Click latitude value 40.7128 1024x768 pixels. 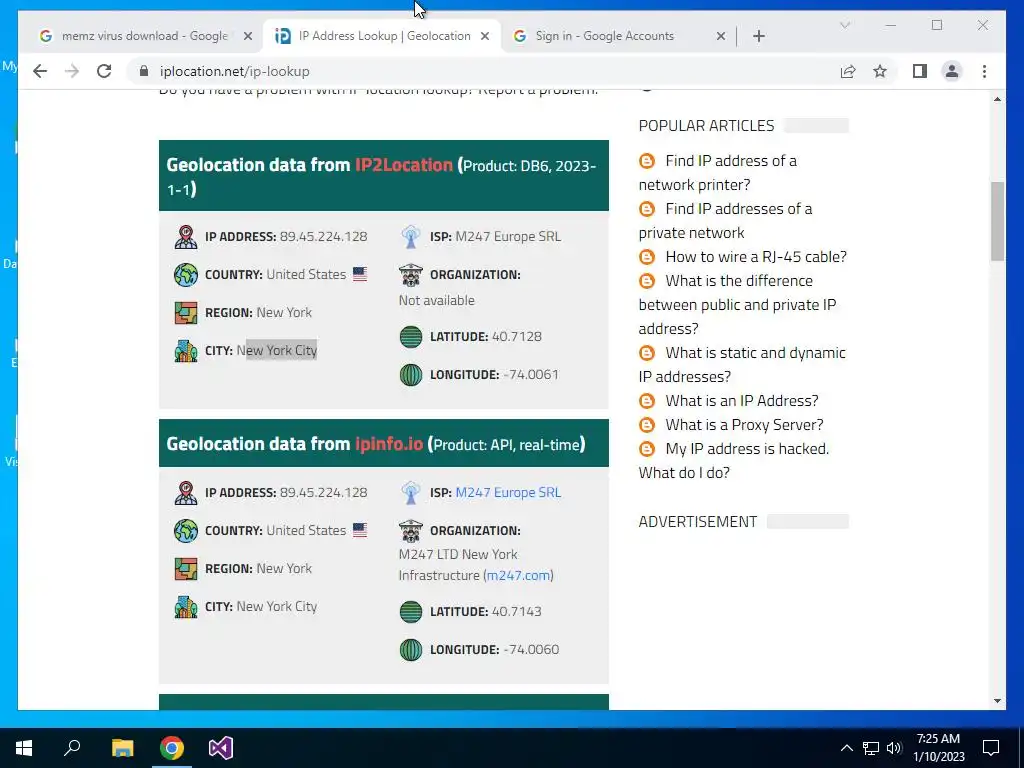click(517, 336)
